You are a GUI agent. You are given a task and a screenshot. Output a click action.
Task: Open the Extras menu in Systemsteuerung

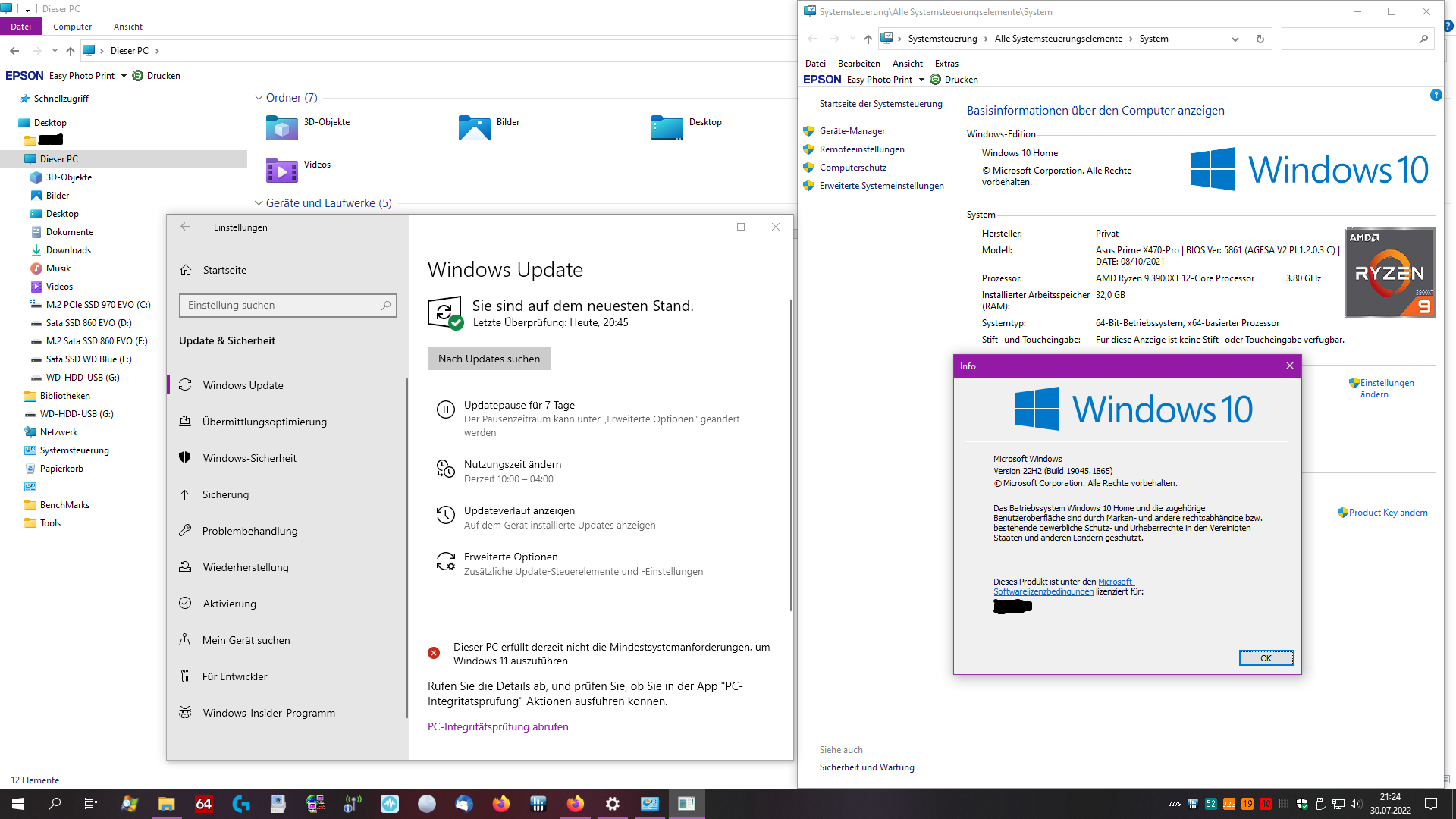point(946,64)
